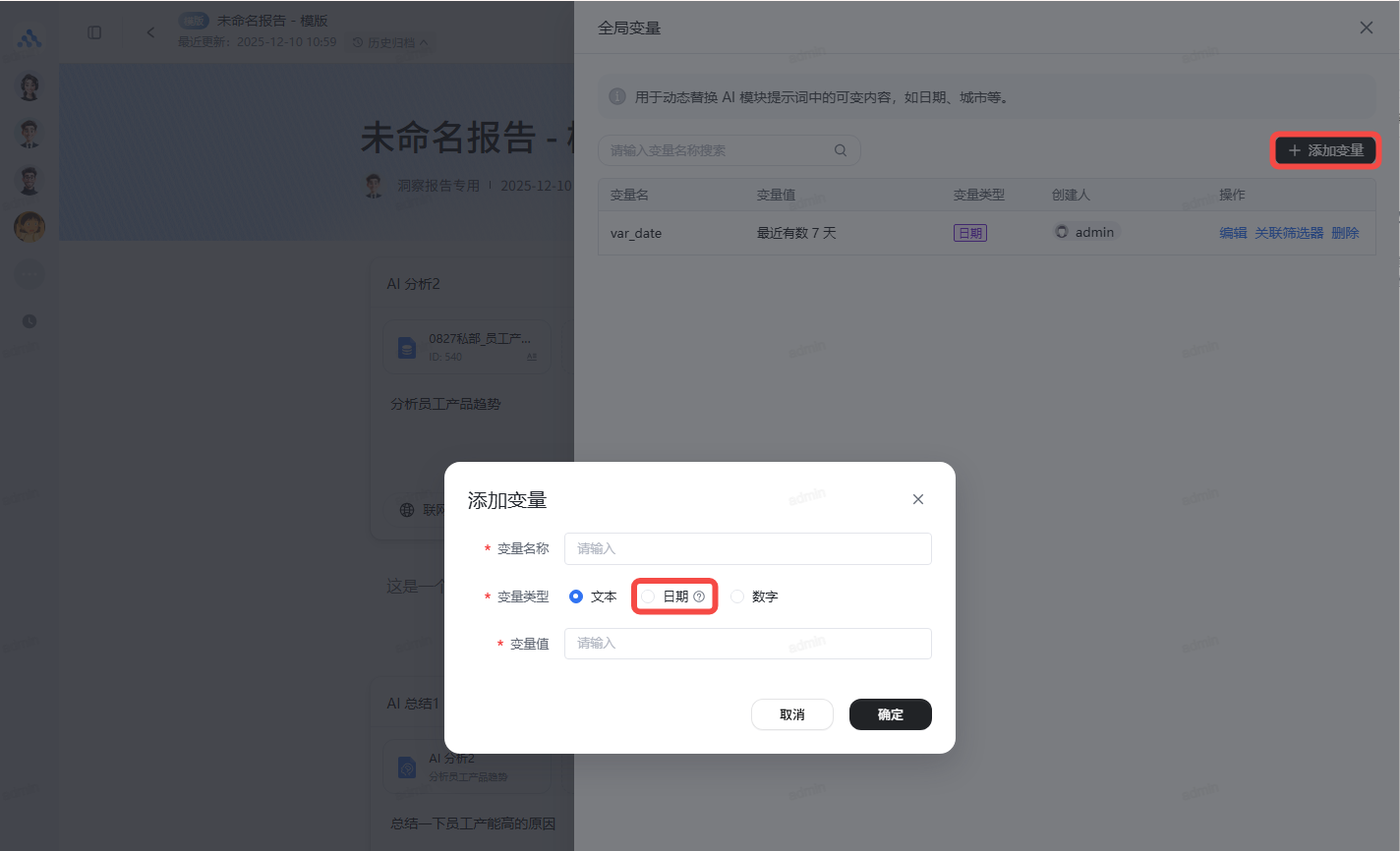Click the 变量名 column header

pyautogui.click(x=629, y=195)
